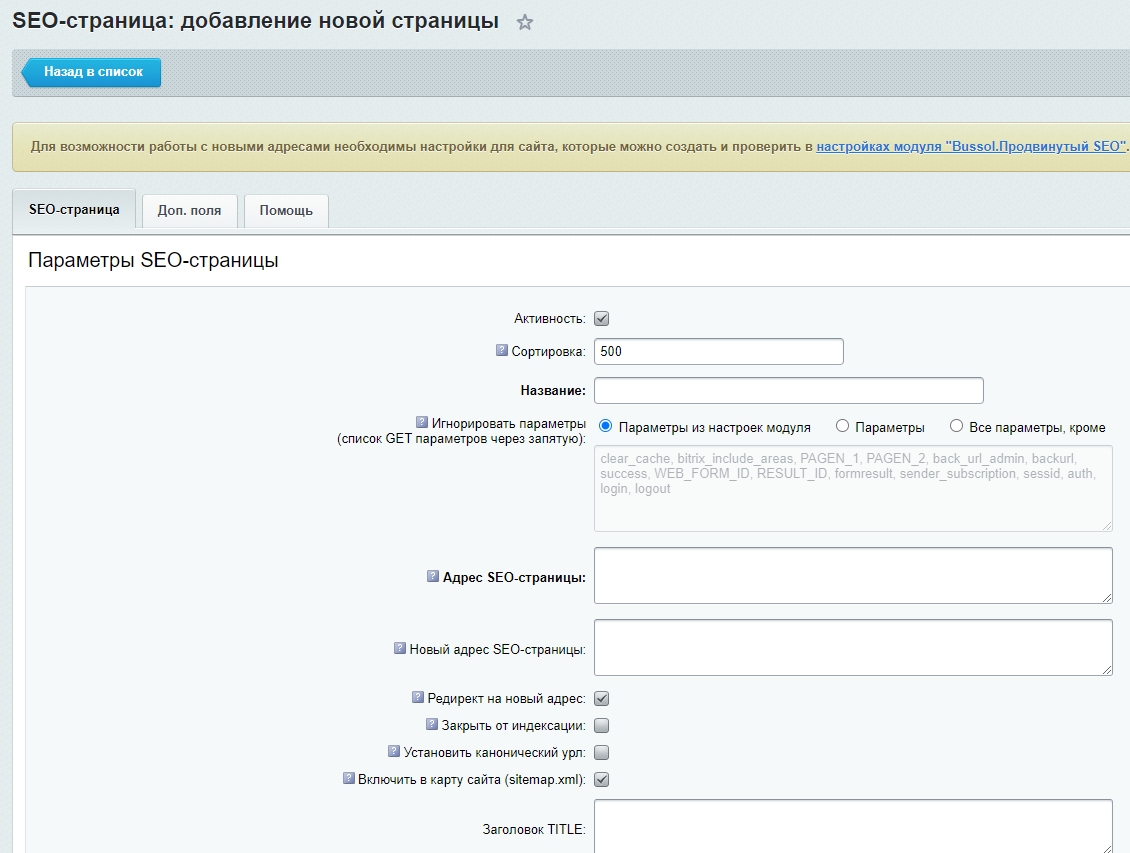
Task: Uncheck the Активность checkbox
Action: (601, 318)
